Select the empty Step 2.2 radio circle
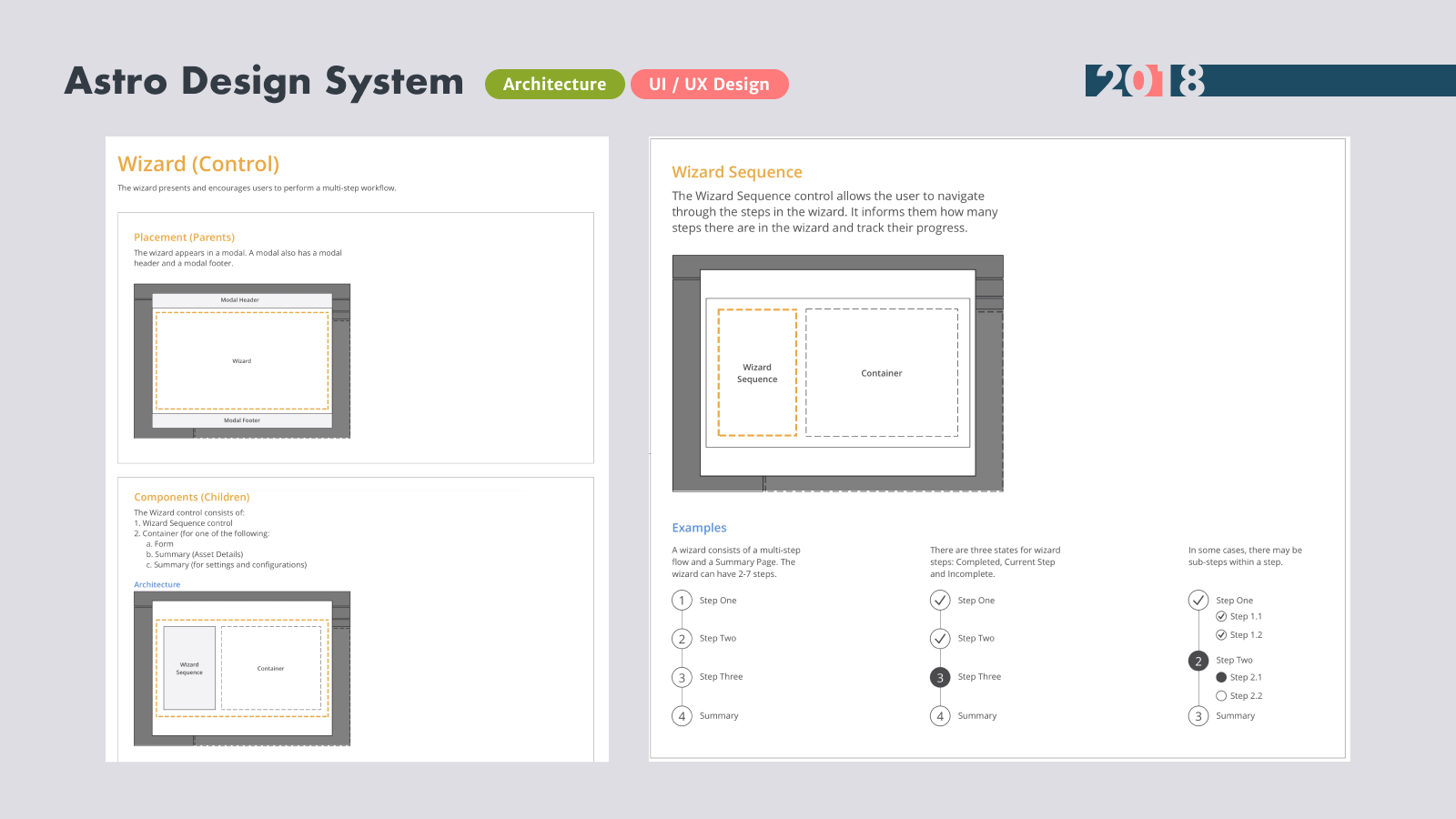 coord(1221,696)
